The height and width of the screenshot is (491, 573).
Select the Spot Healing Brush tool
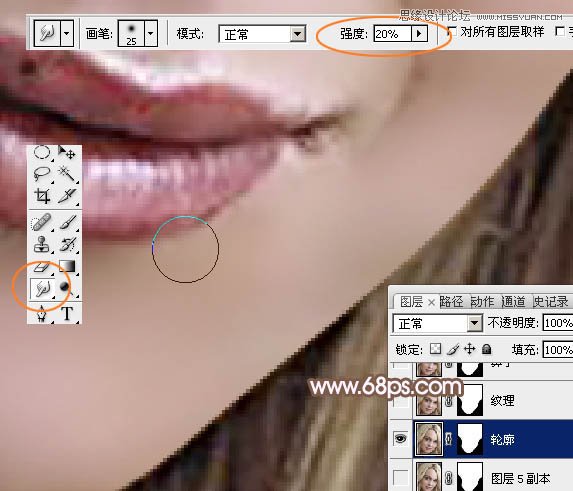(x=42, y=222)
